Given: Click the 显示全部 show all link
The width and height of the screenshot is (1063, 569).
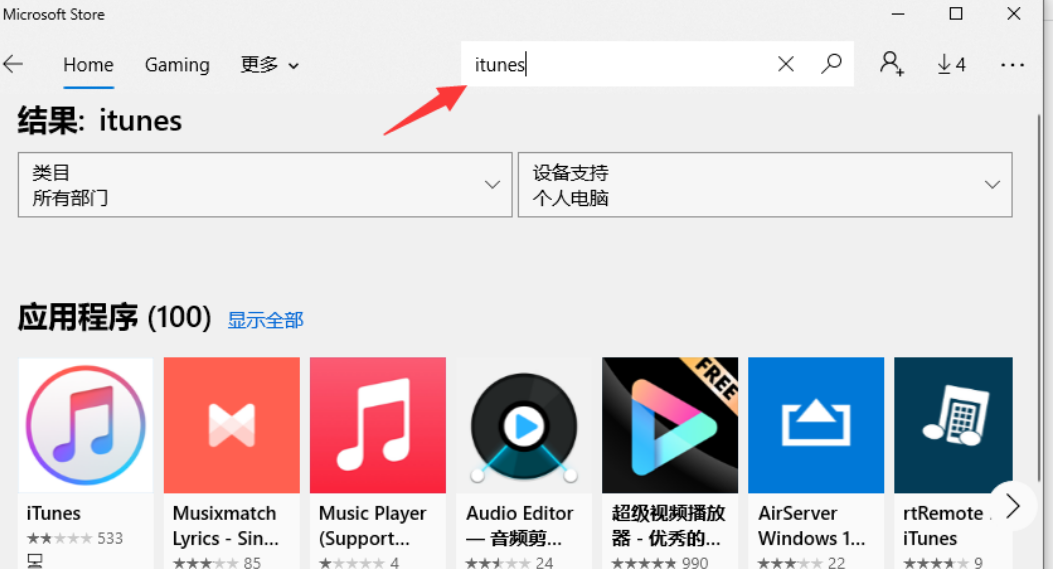Looking at the screenshot, I should pyautogui.click(x=265, y=320).
